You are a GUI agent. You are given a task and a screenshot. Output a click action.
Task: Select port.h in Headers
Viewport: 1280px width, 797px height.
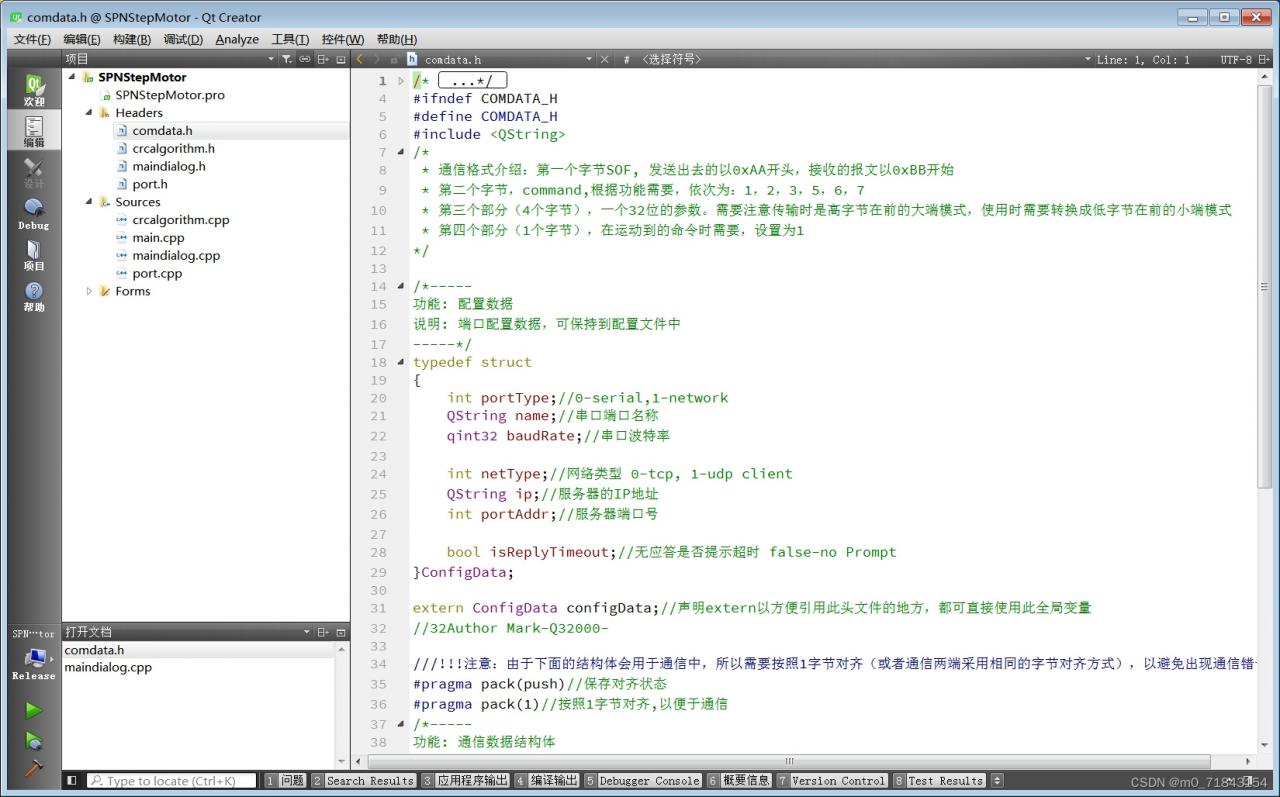coord(150,184)
